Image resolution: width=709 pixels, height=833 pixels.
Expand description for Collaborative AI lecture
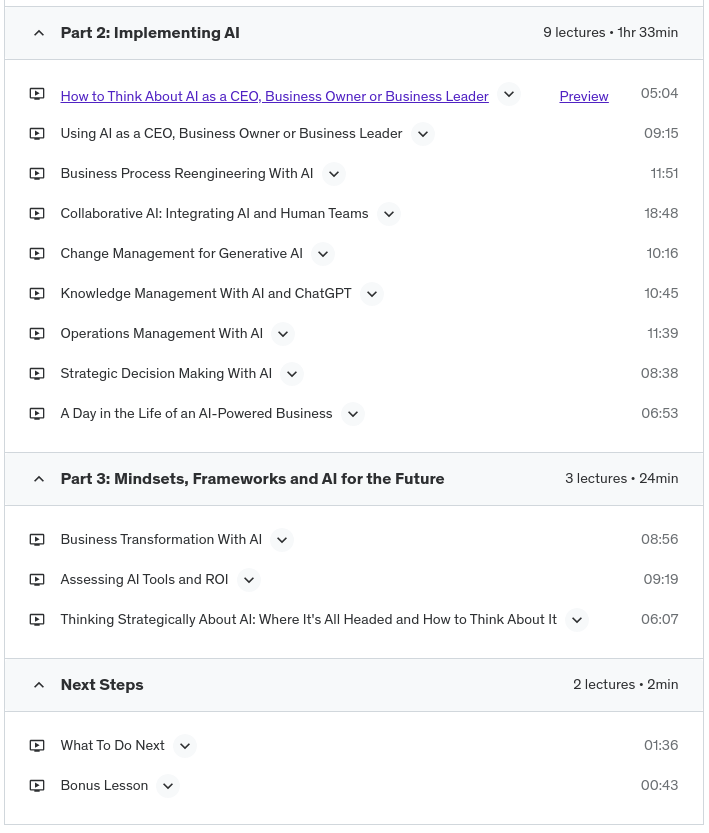point(389,214)
